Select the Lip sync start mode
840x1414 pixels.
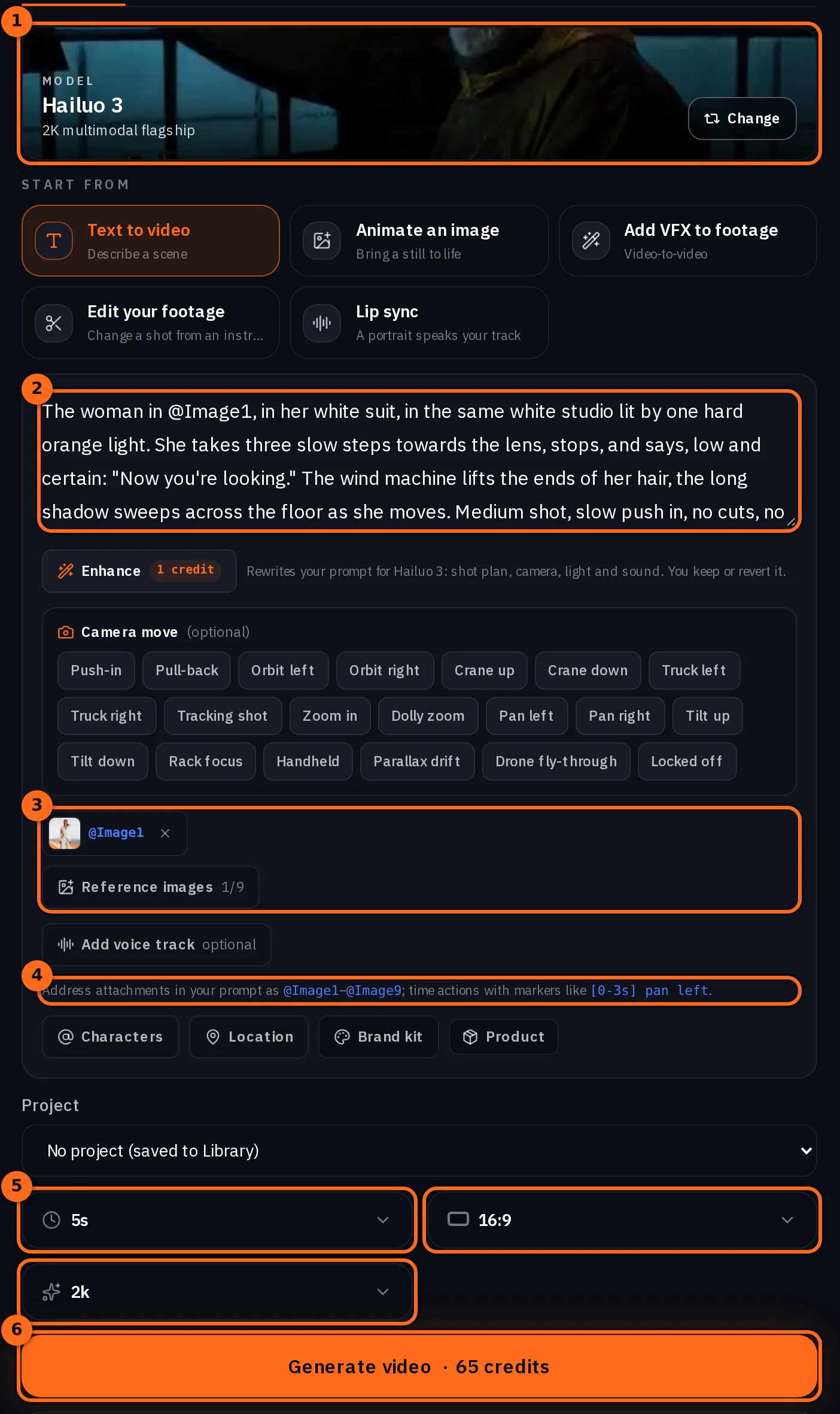pos(419,323)
